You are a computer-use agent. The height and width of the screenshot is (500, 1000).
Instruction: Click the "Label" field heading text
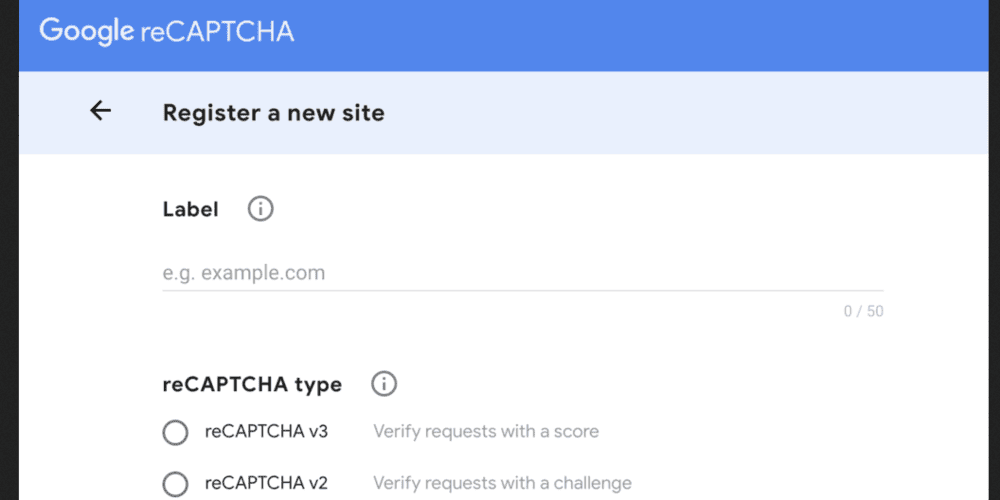[190, 210]
